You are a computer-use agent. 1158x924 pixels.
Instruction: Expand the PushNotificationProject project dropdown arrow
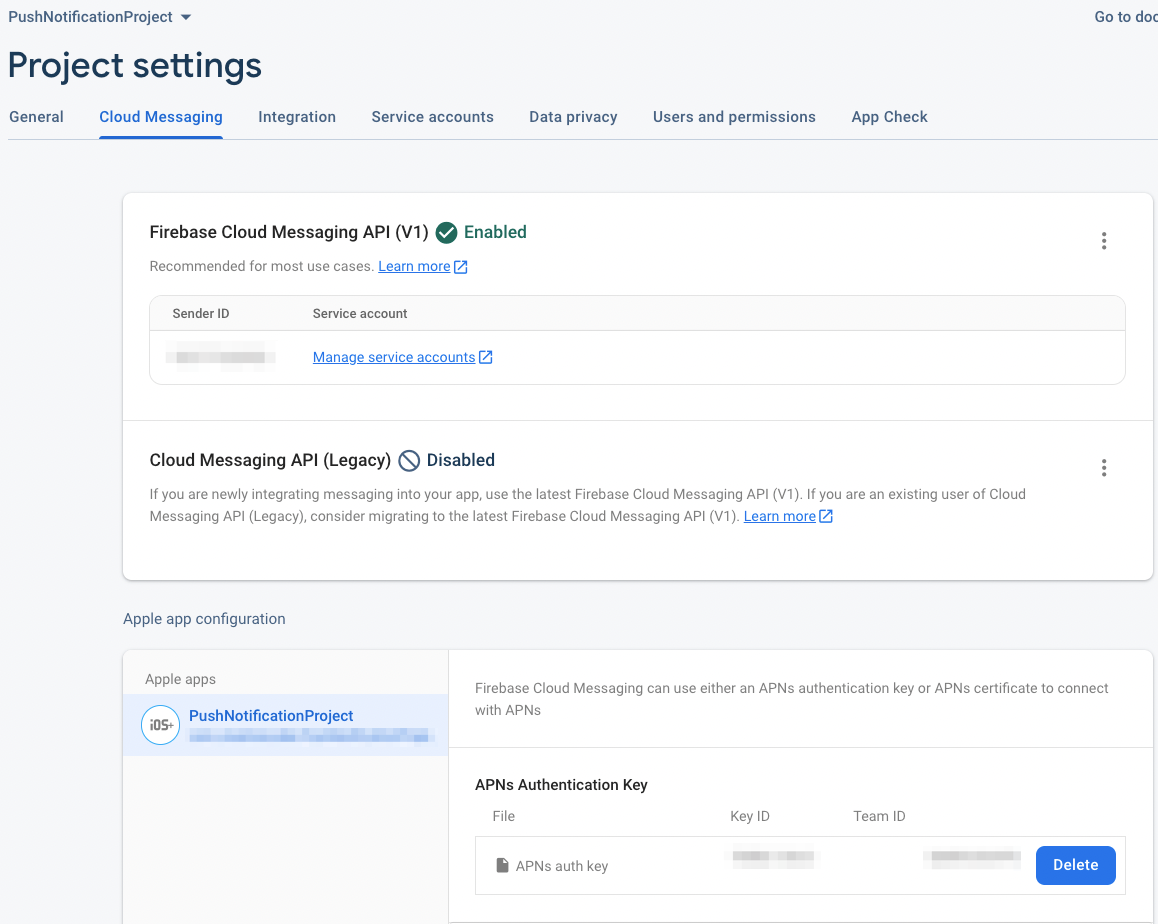(x=186, y=17)
